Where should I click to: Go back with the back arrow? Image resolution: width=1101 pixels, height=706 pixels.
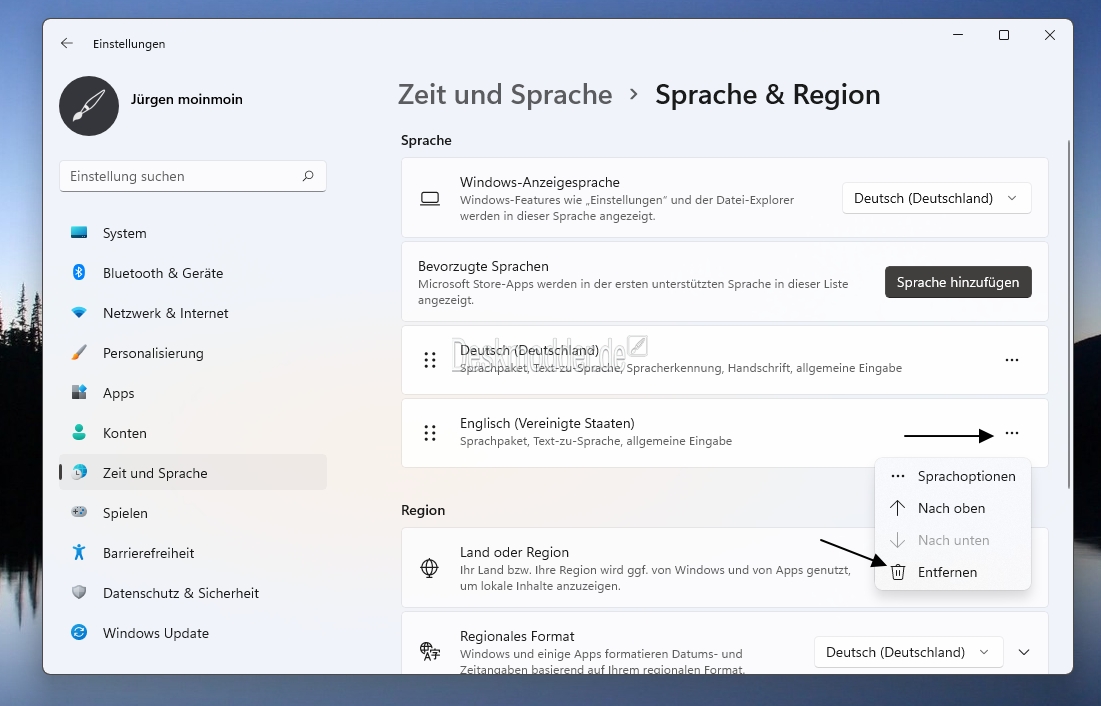[x=67, y=44]
